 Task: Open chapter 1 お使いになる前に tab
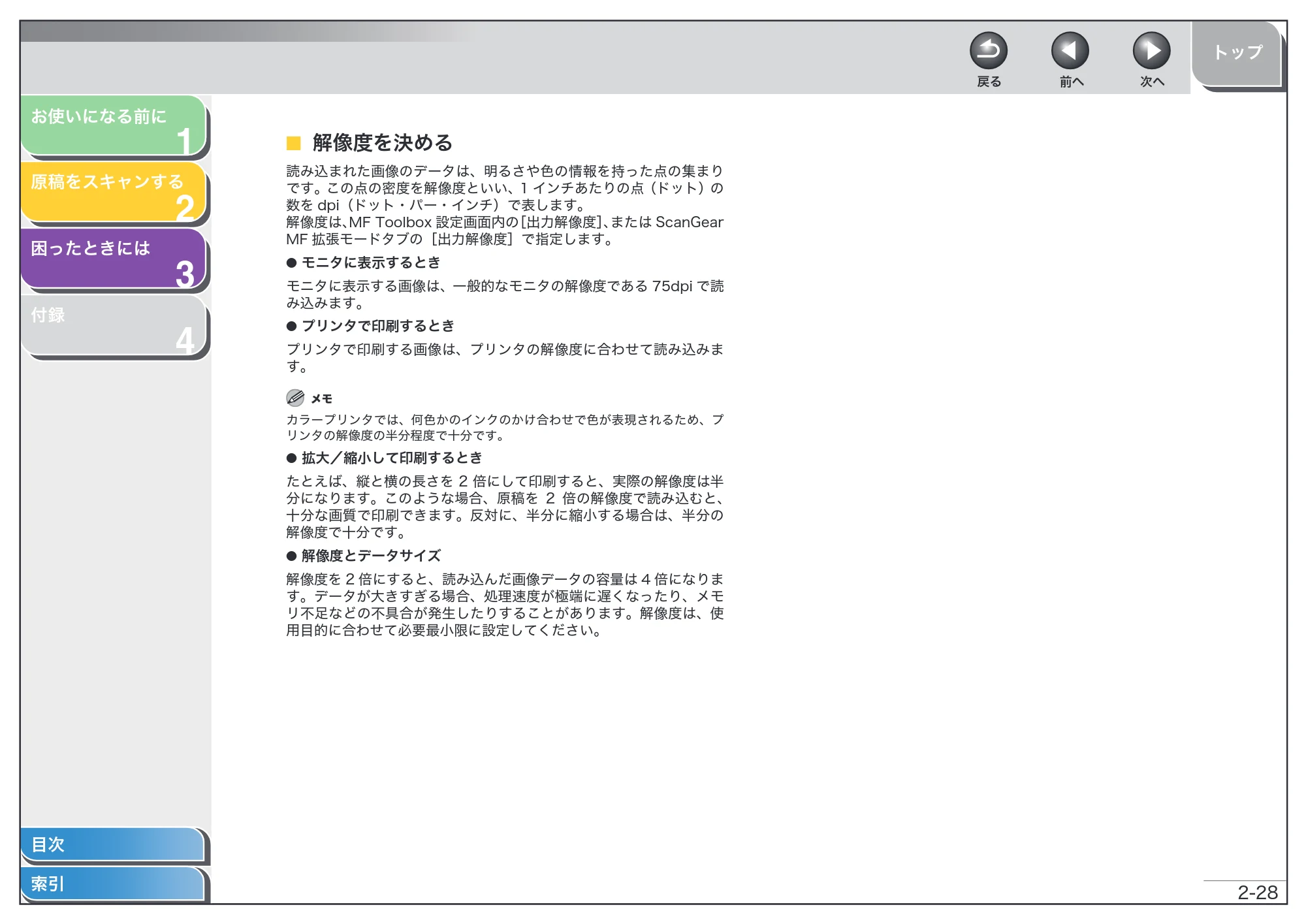pyautogui.click(x=114, y=125)
